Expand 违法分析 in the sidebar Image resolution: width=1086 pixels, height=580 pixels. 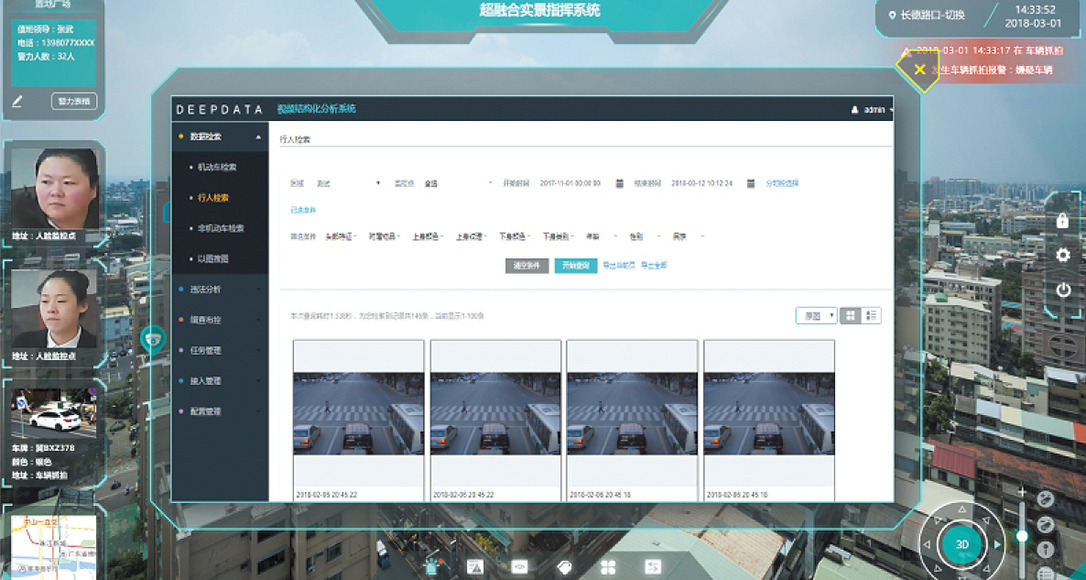220,290
